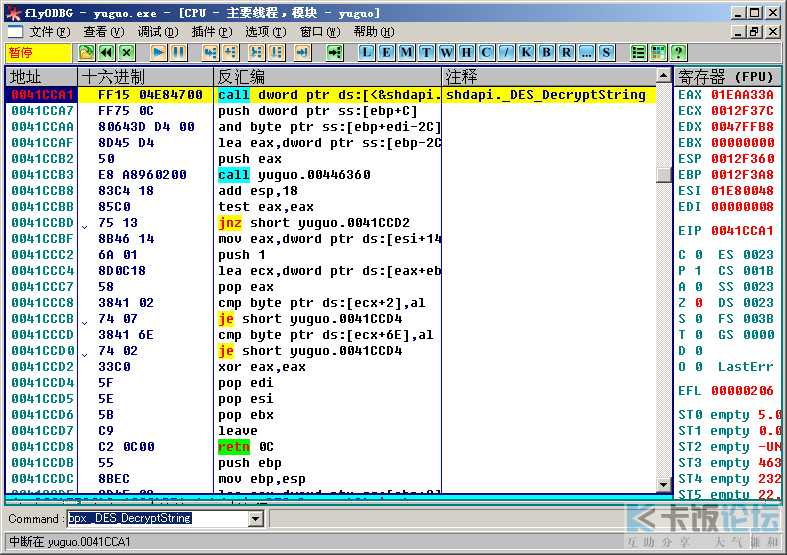Click the shdapi._DES_DecryptString comment

click(x=546, y=95)
